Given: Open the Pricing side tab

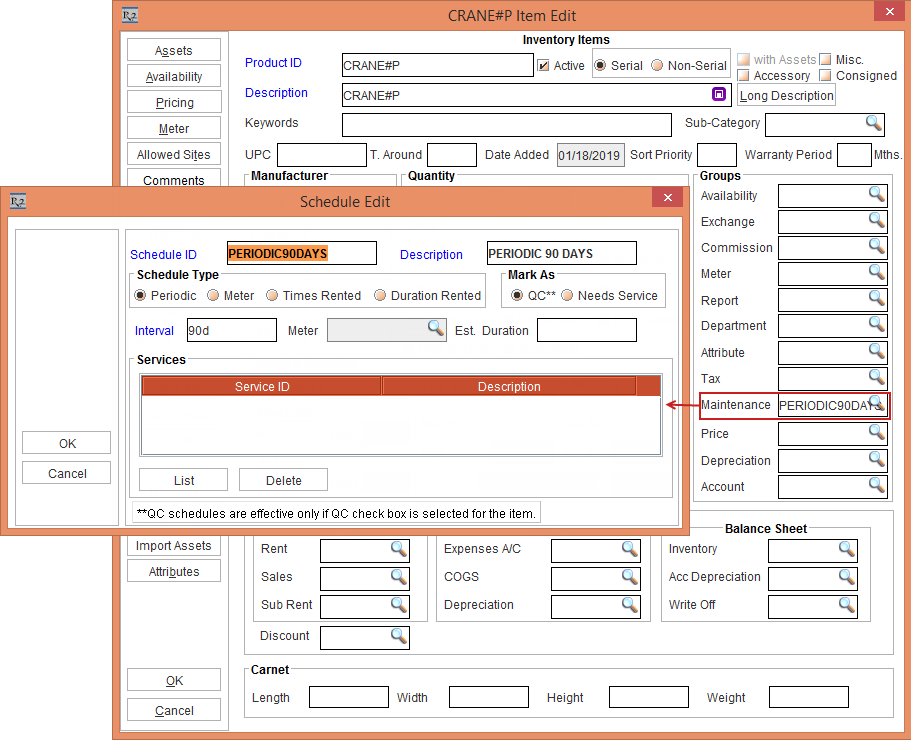Looking at the screenshot, I should (174, 103).
